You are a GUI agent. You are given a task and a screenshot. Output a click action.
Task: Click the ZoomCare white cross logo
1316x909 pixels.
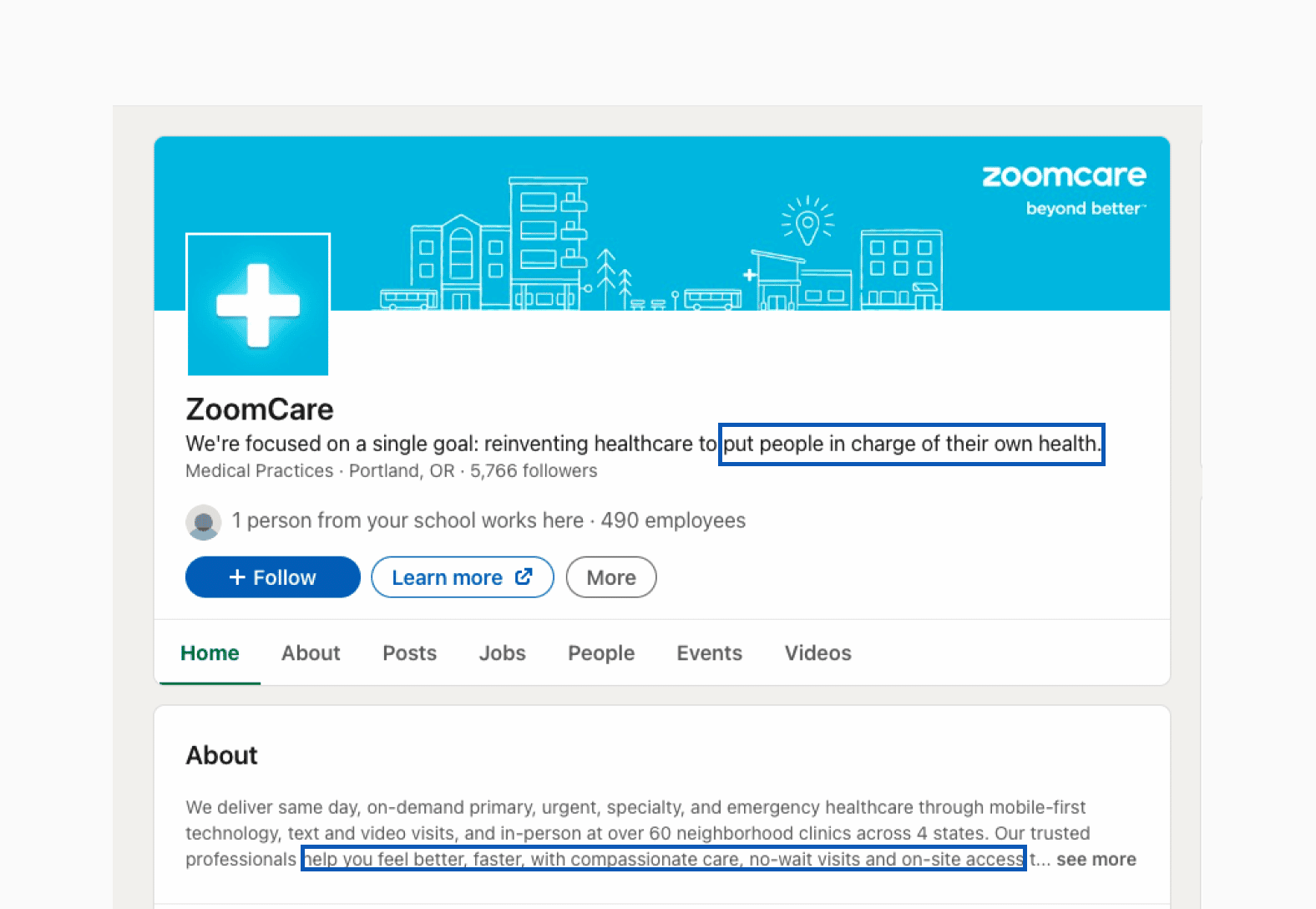pos(258,305)
